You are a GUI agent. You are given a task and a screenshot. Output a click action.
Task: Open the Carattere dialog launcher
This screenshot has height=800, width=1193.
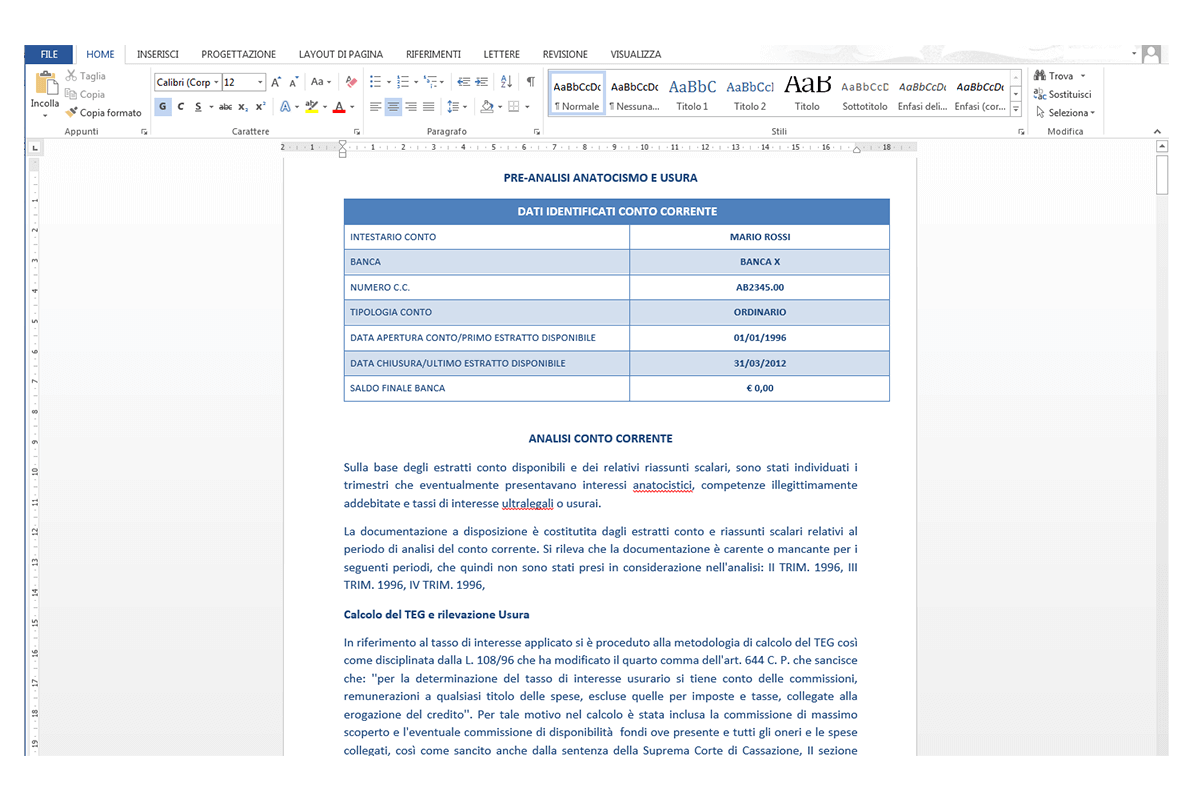[356, 132]
